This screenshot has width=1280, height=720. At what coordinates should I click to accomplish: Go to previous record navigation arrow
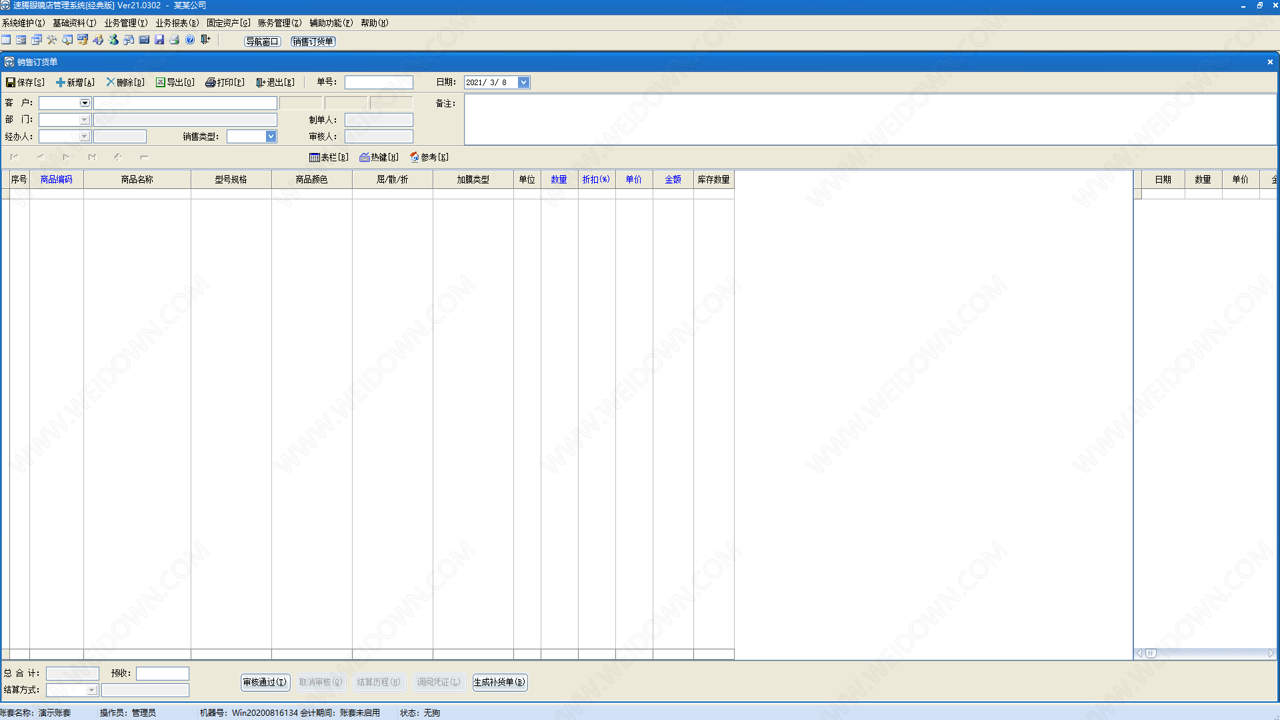(41, 157)
